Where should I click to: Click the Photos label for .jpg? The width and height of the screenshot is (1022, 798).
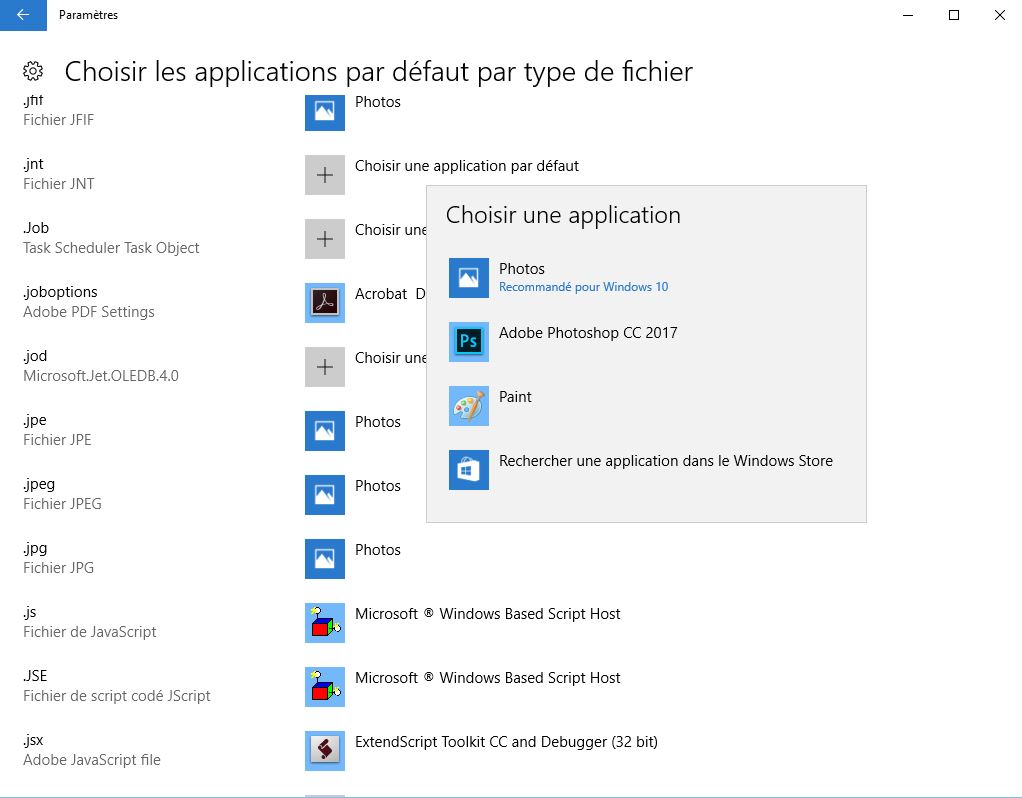click(x=377, y=550)
